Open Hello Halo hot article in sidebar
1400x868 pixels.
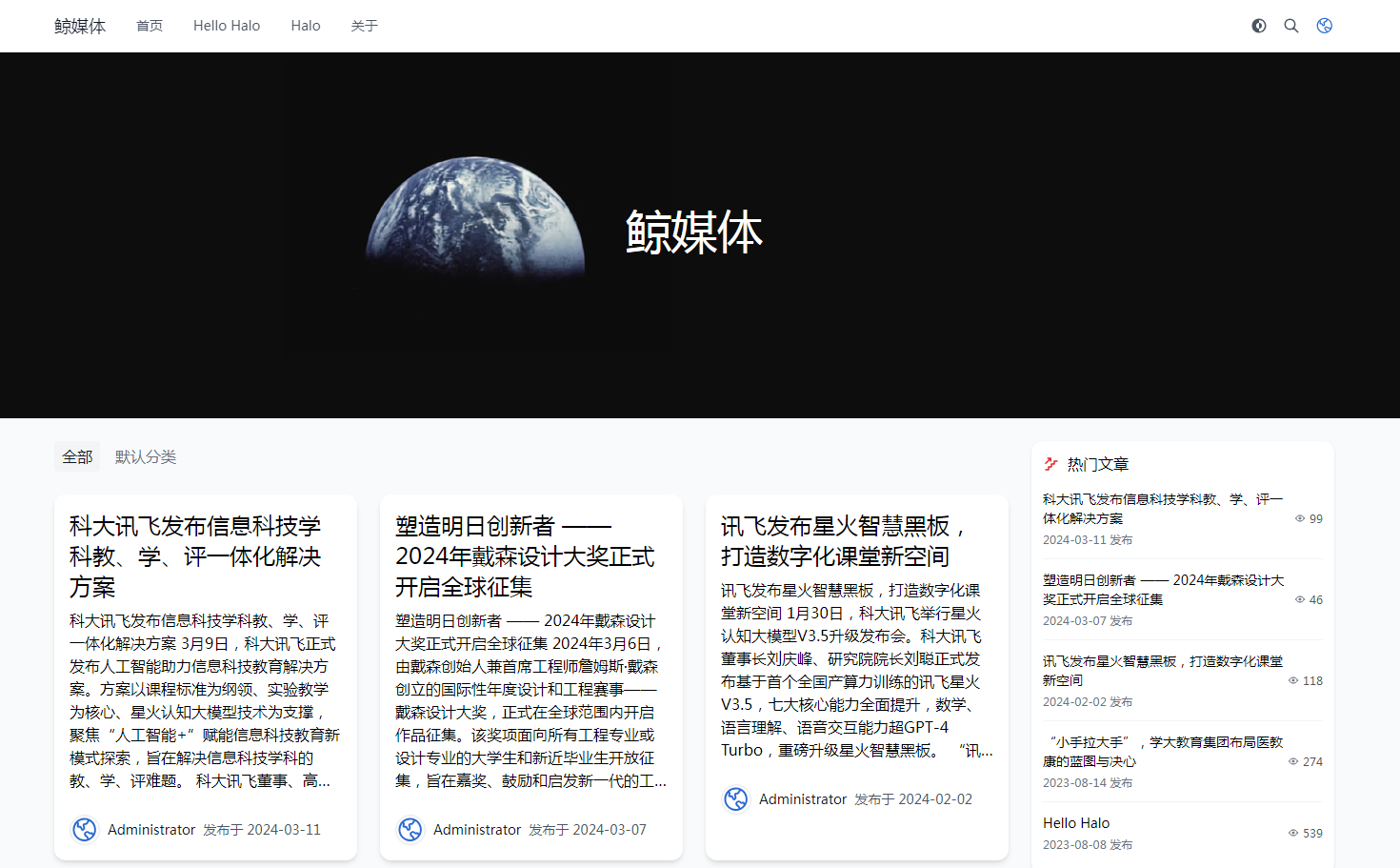coord(1076,823)
